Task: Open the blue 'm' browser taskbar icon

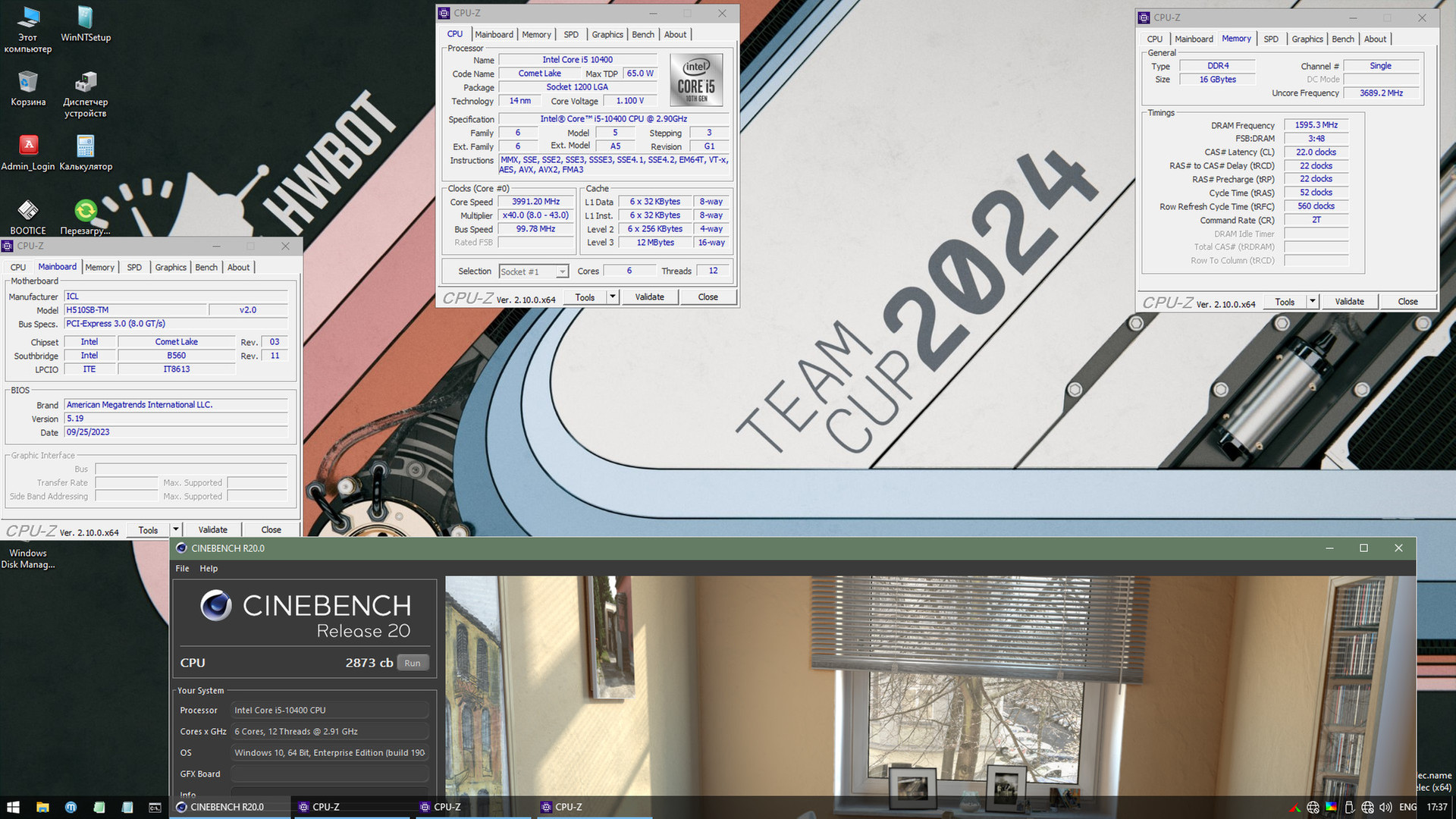Action: (71, 807)
